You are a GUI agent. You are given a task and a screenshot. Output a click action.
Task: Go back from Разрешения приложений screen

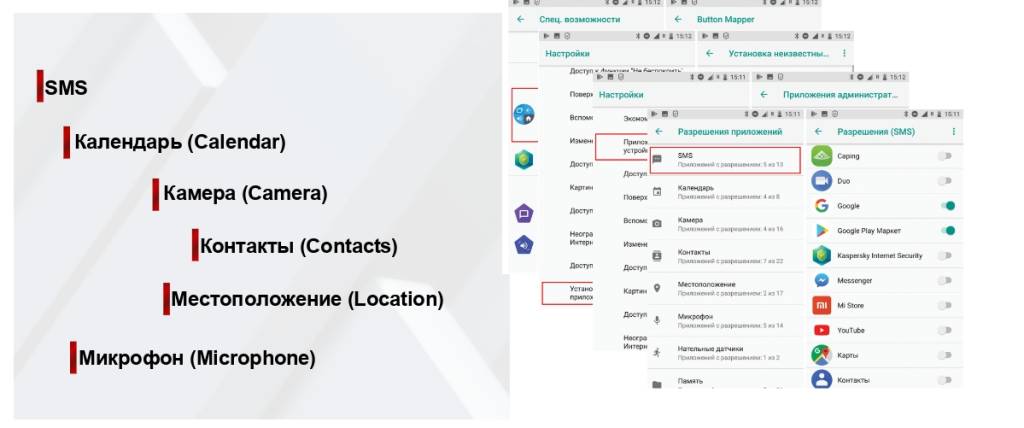pyautogui.click(x=659, y=132)
